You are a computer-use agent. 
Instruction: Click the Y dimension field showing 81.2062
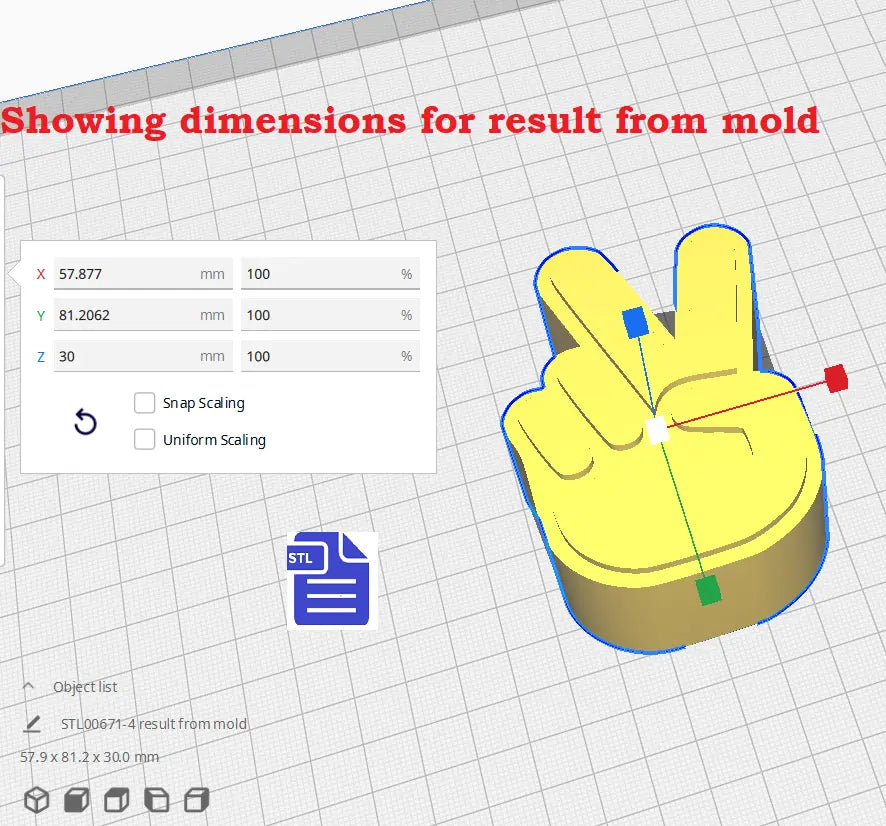tap(125, 315)
